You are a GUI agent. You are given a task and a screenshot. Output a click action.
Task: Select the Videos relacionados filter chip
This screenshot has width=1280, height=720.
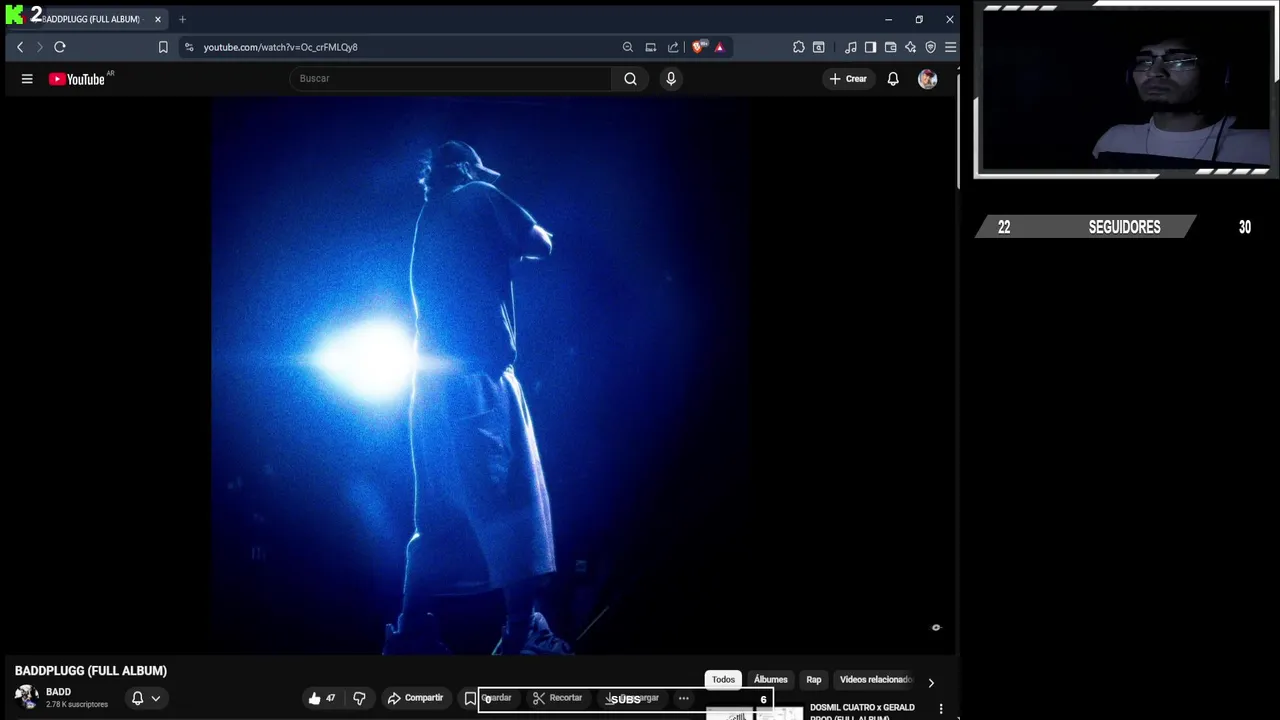(x=876, y=680)
